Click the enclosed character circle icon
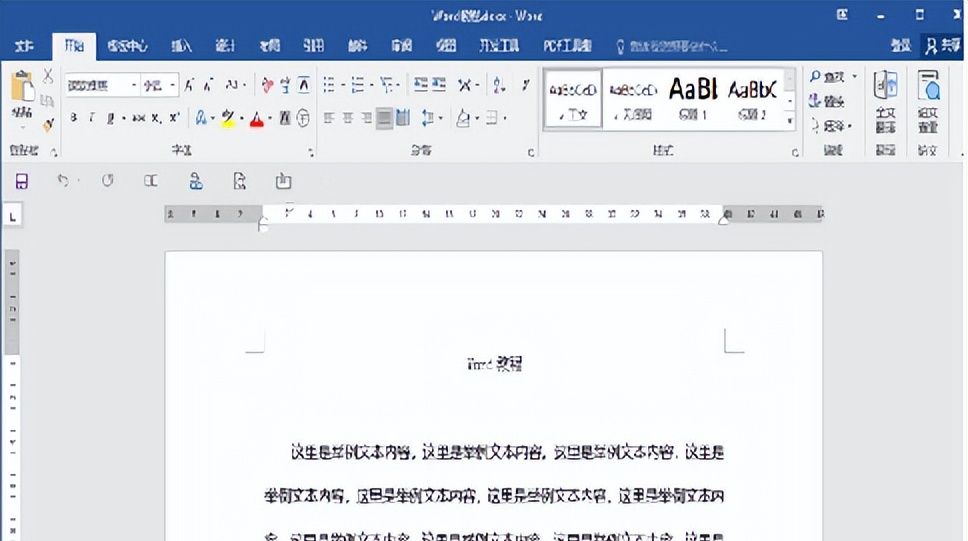This screenshot has height=541, width=968. pyautogui.click(x=303, y=117)
